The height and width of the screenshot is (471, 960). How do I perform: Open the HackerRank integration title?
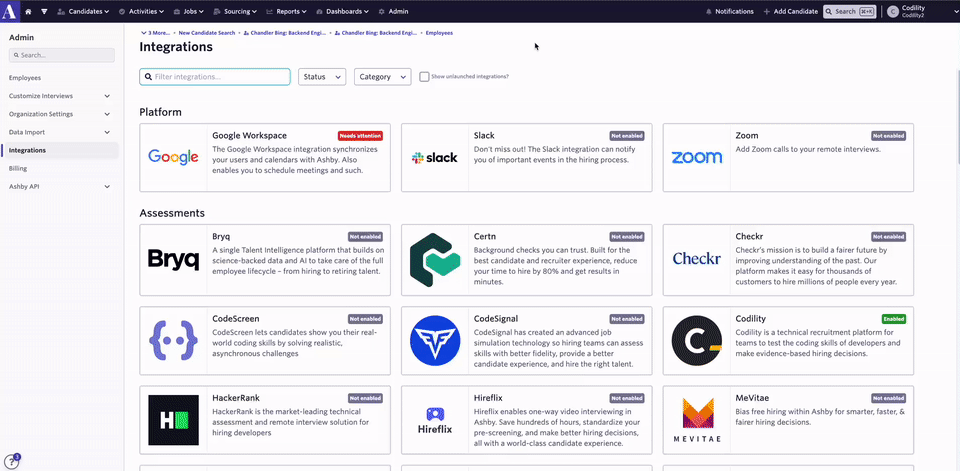click(236, 398)
